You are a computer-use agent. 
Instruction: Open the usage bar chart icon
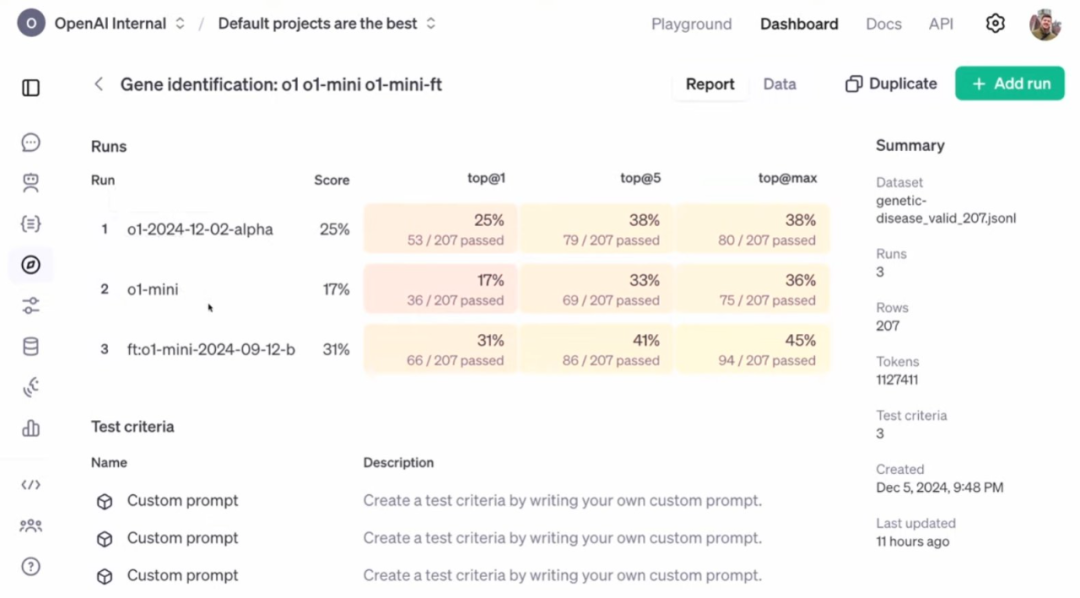click(31, 428)
